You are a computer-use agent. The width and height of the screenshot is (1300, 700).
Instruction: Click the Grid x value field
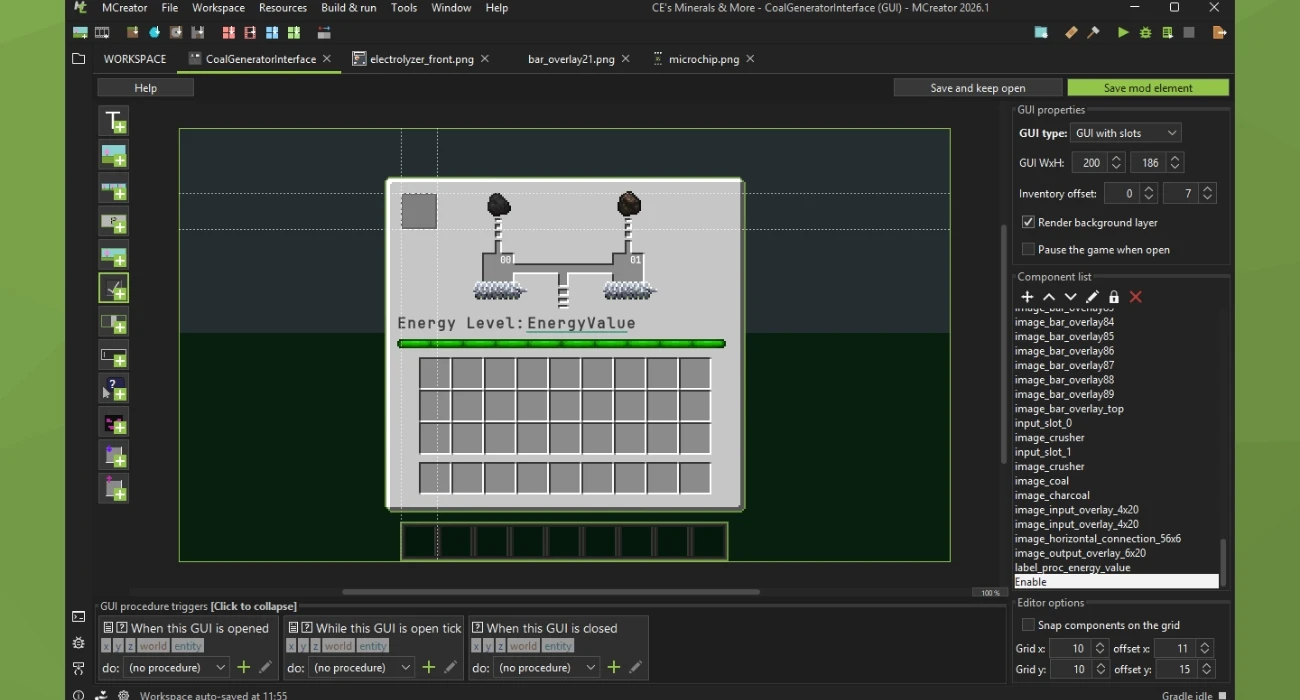click(1070, 648)
